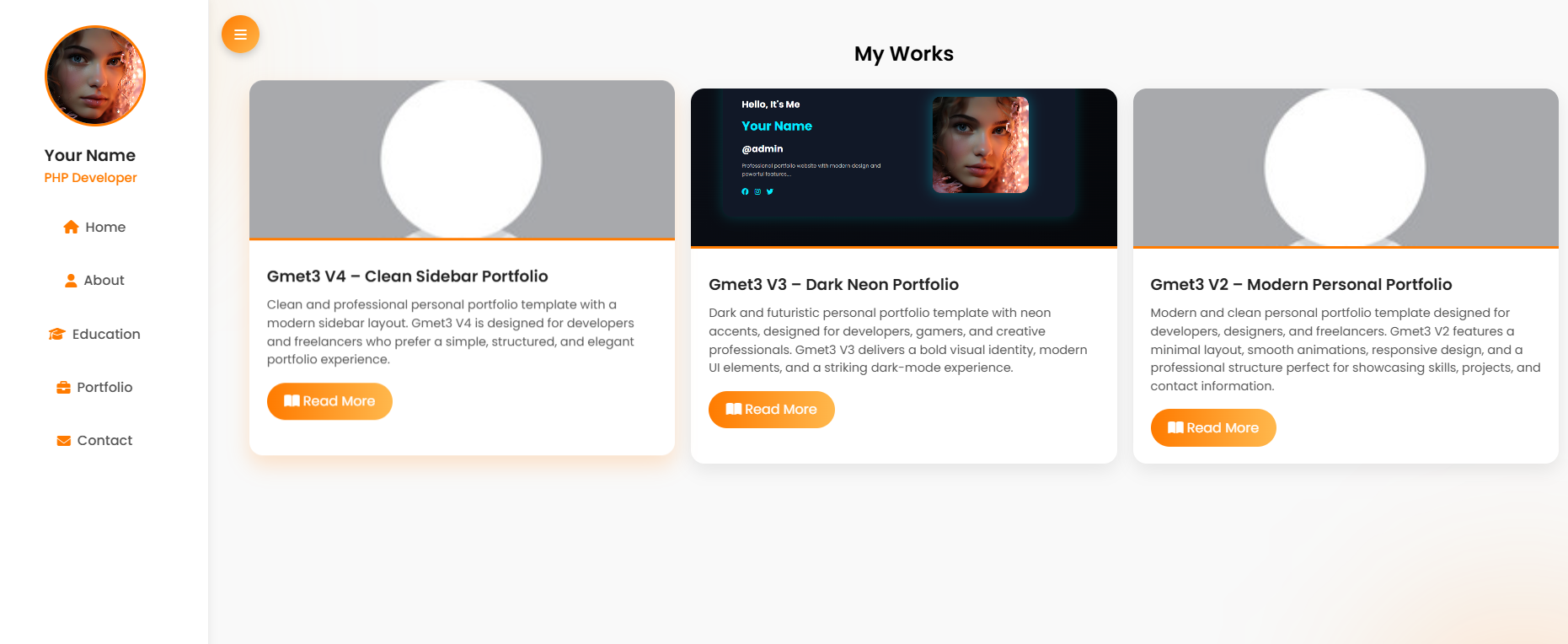The image size is (1568, 644).
Task: Click the Twitter icon in Gmet3 V3 preview
Action: pos(770,191)
